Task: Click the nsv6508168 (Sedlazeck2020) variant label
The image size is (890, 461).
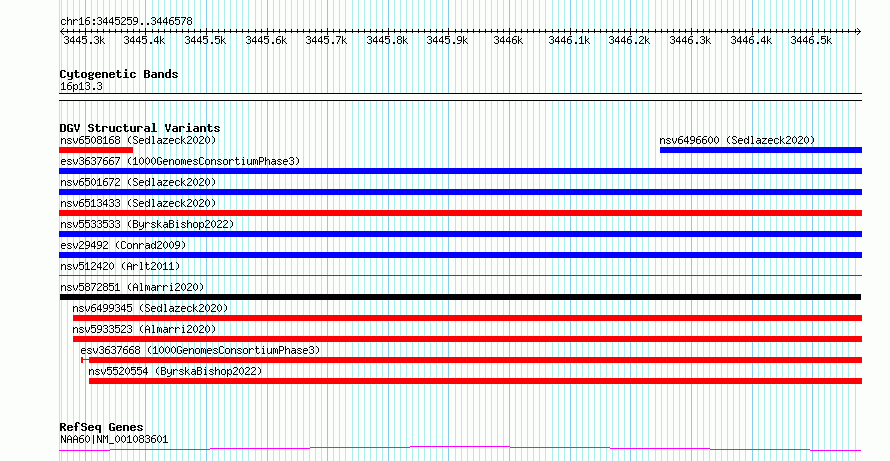Action: pos(138,140)
